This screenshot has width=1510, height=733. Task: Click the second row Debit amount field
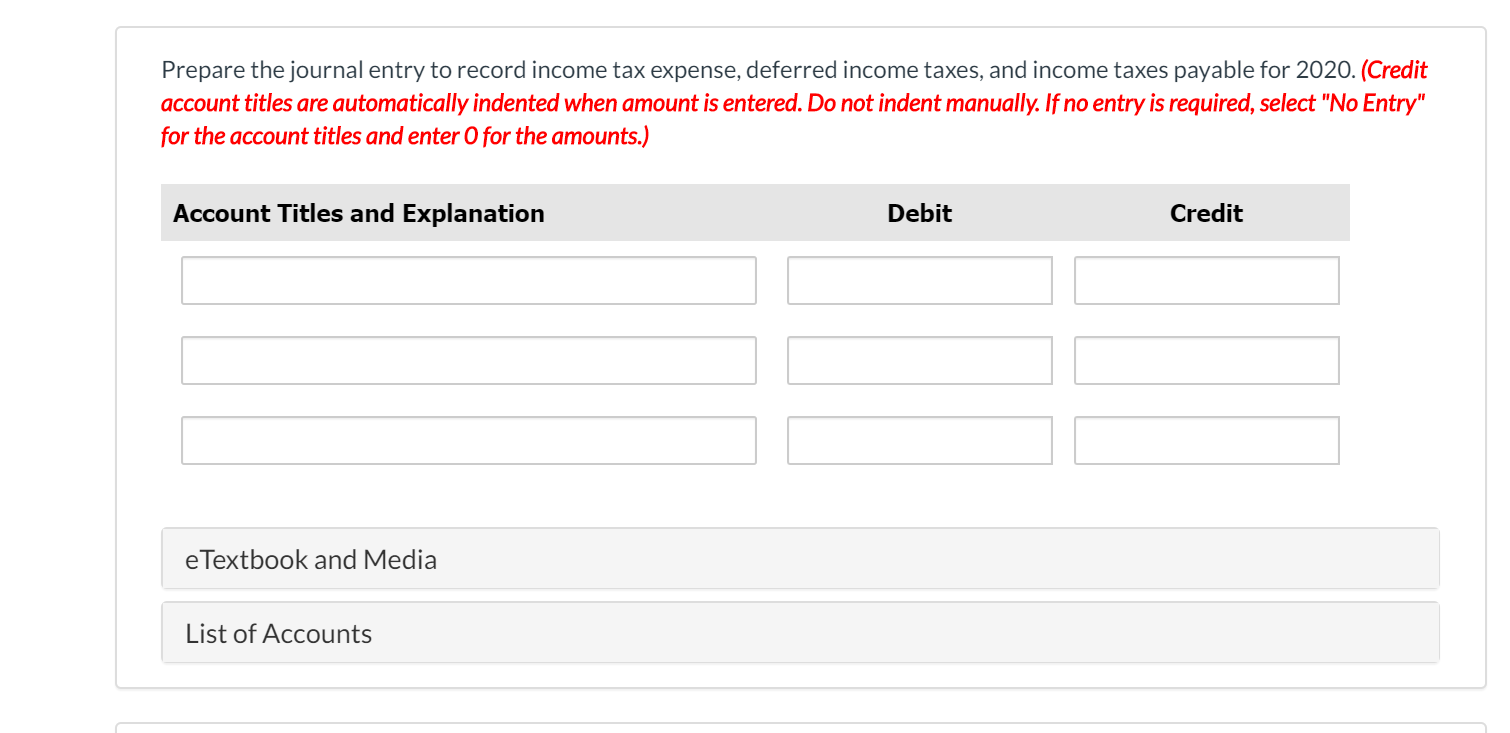coord(919,360)
